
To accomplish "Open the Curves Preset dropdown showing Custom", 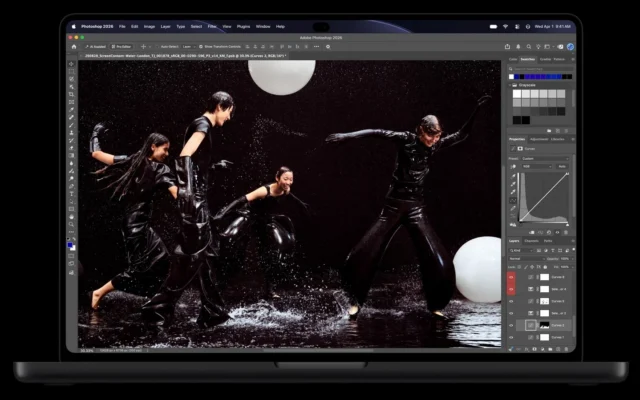I will click(x=545, y=158).
